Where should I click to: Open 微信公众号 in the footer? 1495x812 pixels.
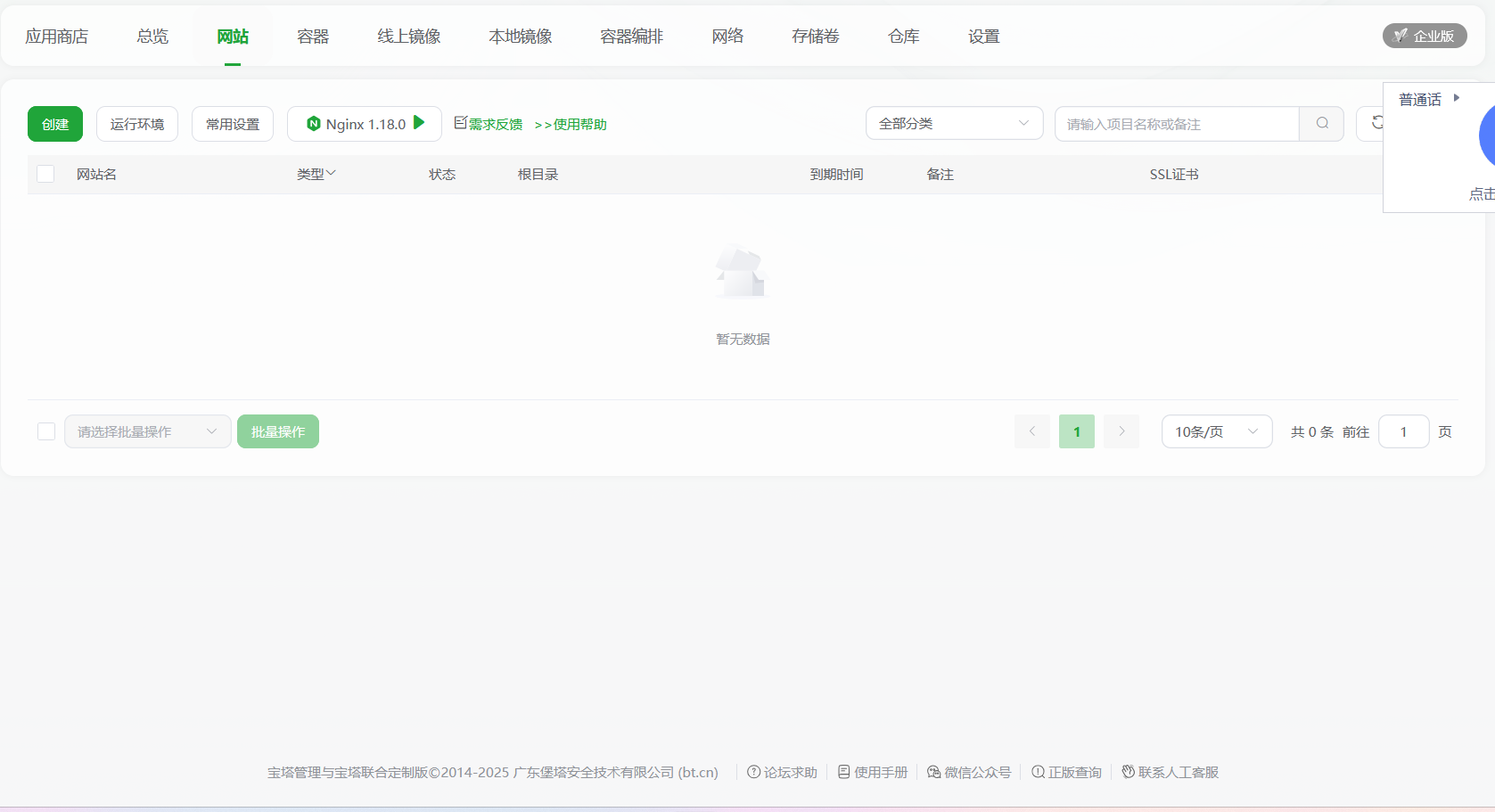[969, 772]
